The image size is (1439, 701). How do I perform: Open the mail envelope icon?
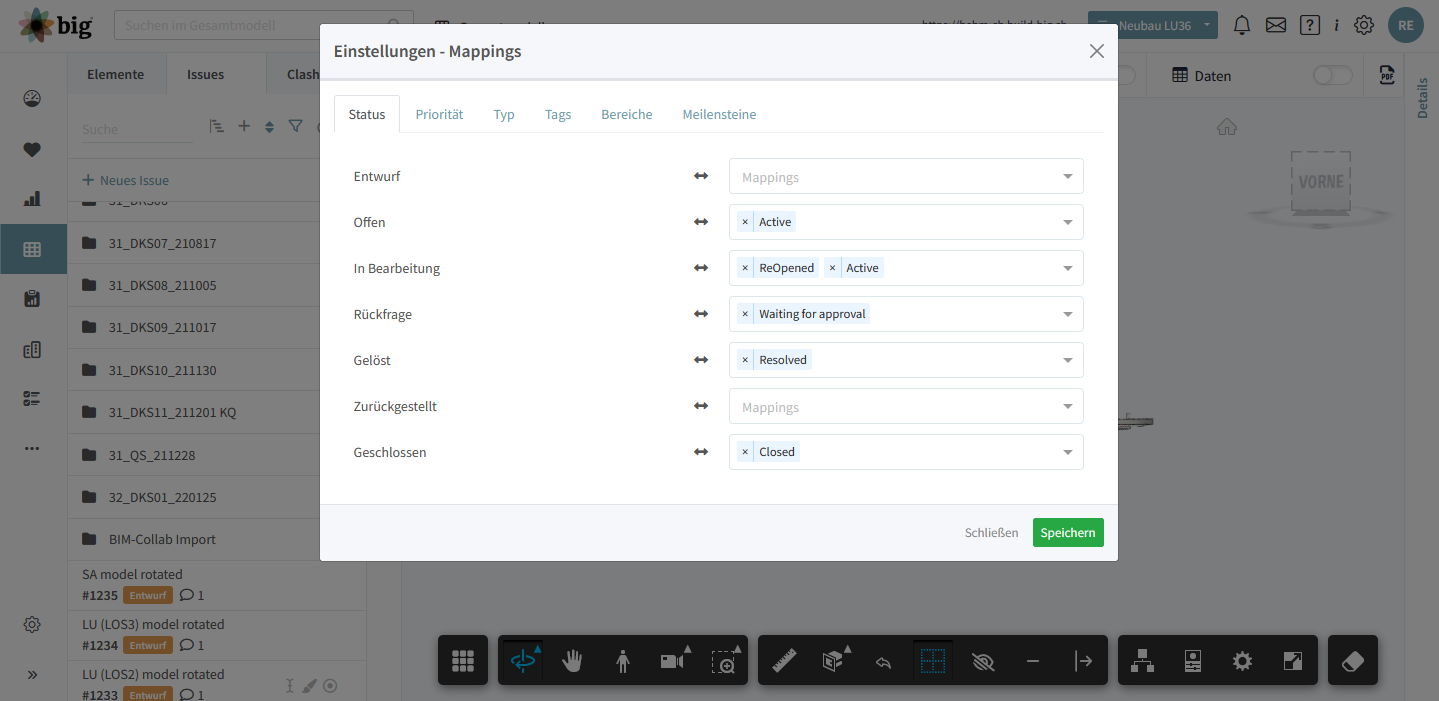point(1276,25)
